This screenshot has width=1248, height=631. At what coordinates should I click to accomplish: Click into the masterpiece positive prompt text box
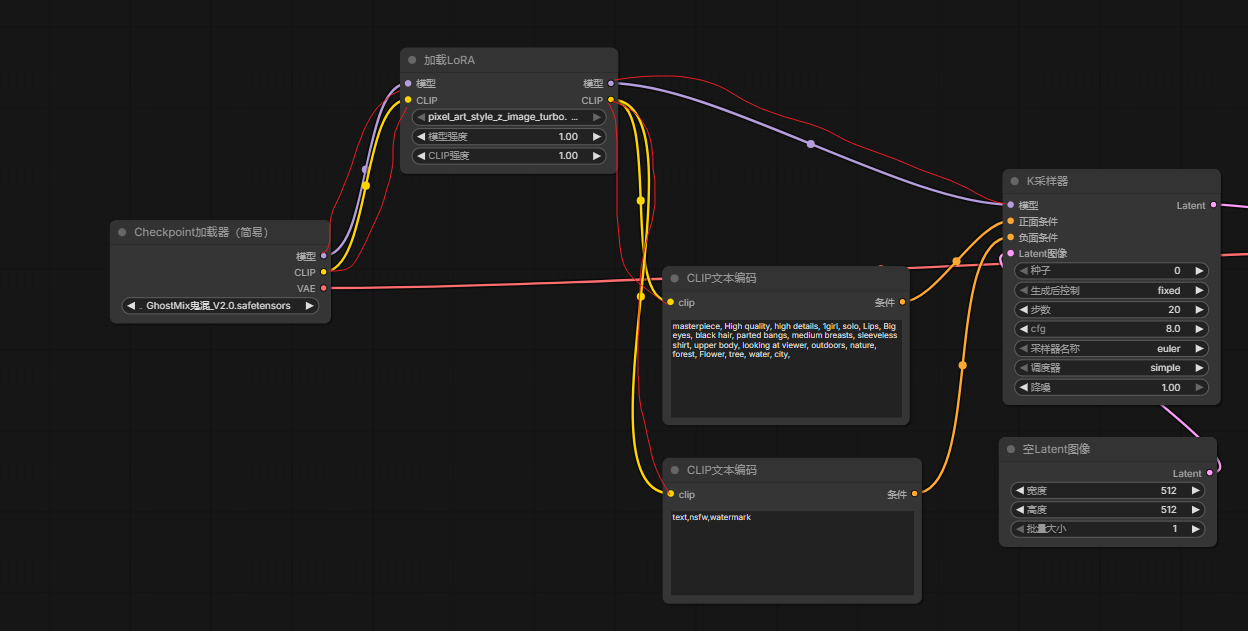[786, 368]
